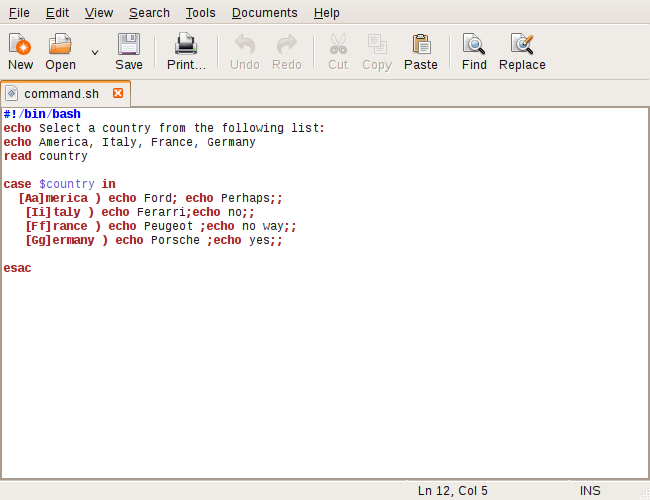Click the word Ford in America line
The image size is (650, 500).
tap(158, 198)
